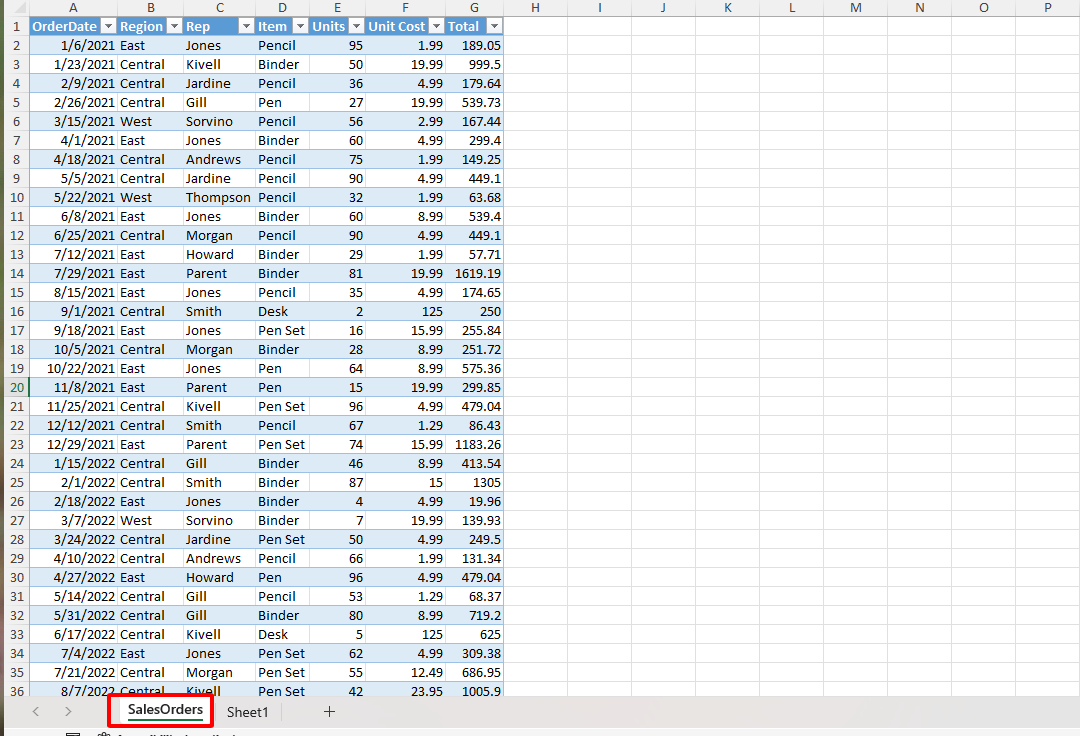The height and width of the screenshot is (736, 1080).
Task: Click the previous sheet navigation arrow
Action: 36,711
